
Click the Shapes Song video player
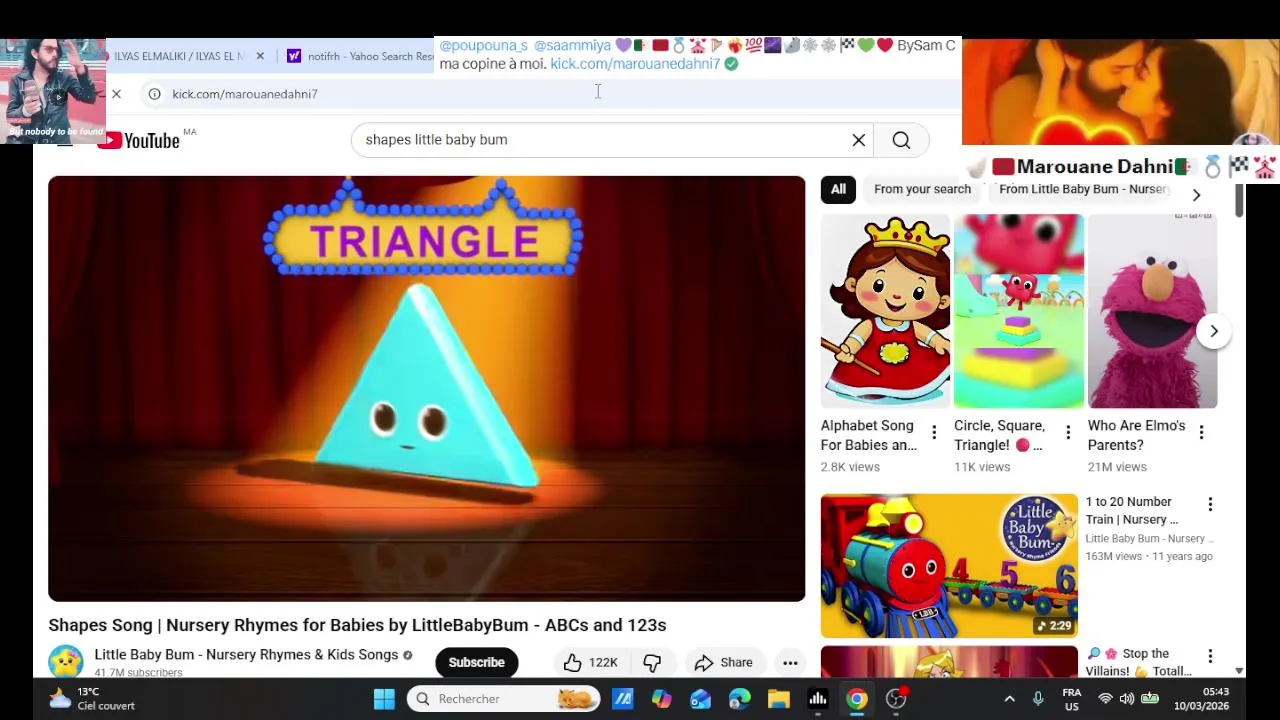(426, 389)
